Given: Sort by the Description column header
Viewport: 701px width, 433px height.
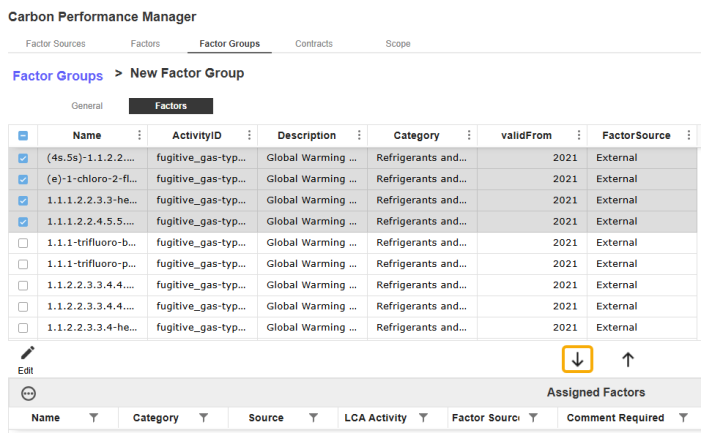Looking at the screenshot, I should tap(307, 135).
